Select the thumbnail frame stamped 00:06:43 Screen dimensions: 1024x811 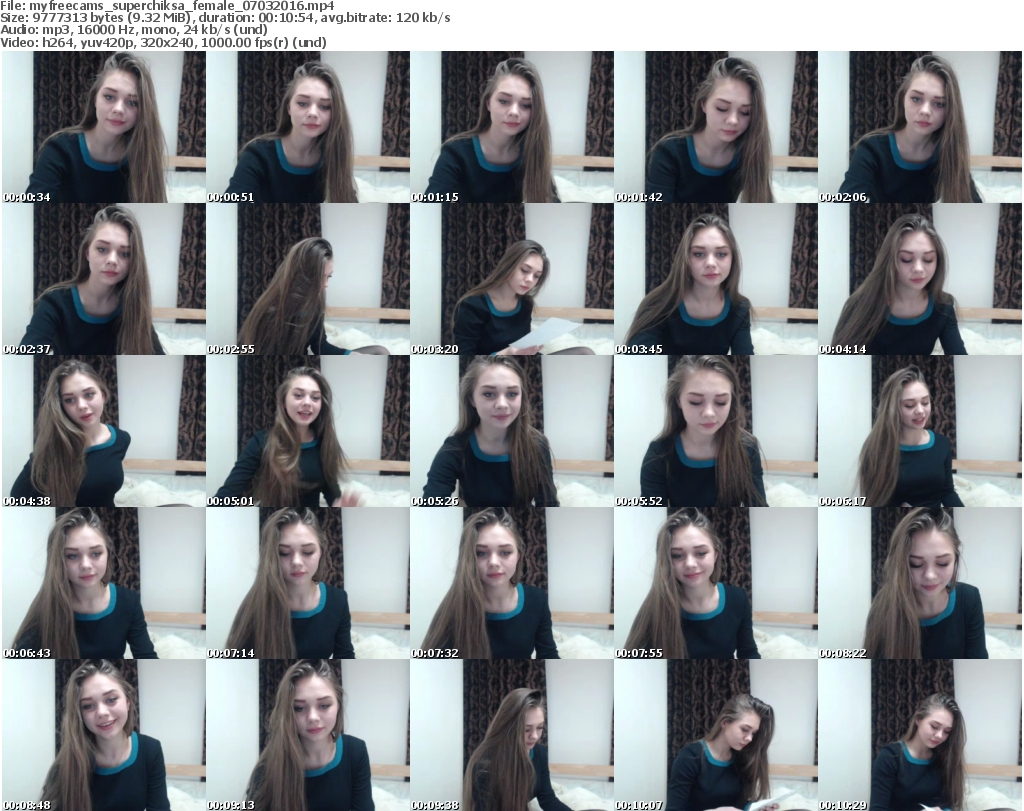pyautogui.click(x=104, y=584)
